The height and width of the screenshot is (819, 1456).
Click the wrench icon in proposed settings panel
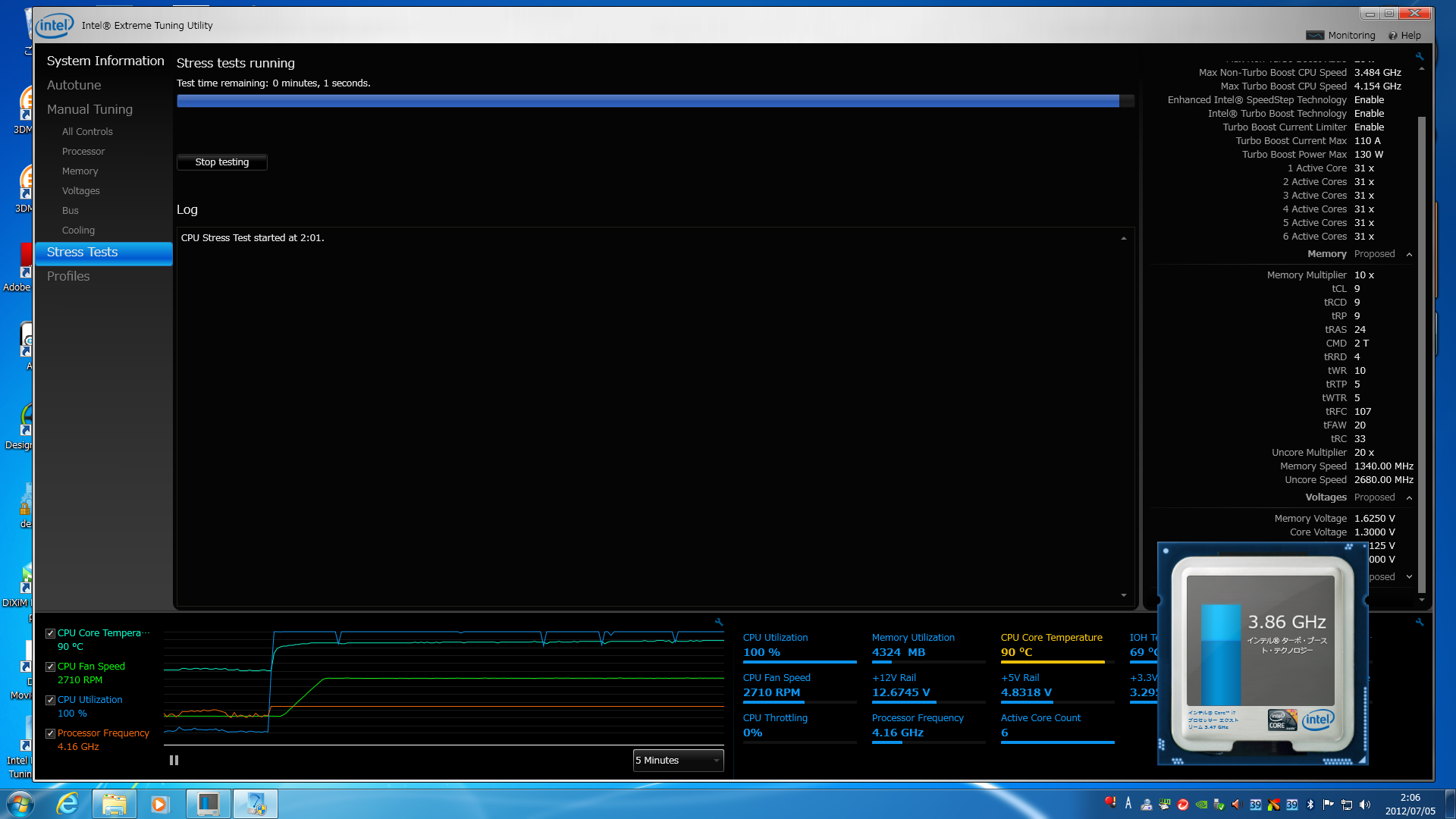(x=1419, y=56)
